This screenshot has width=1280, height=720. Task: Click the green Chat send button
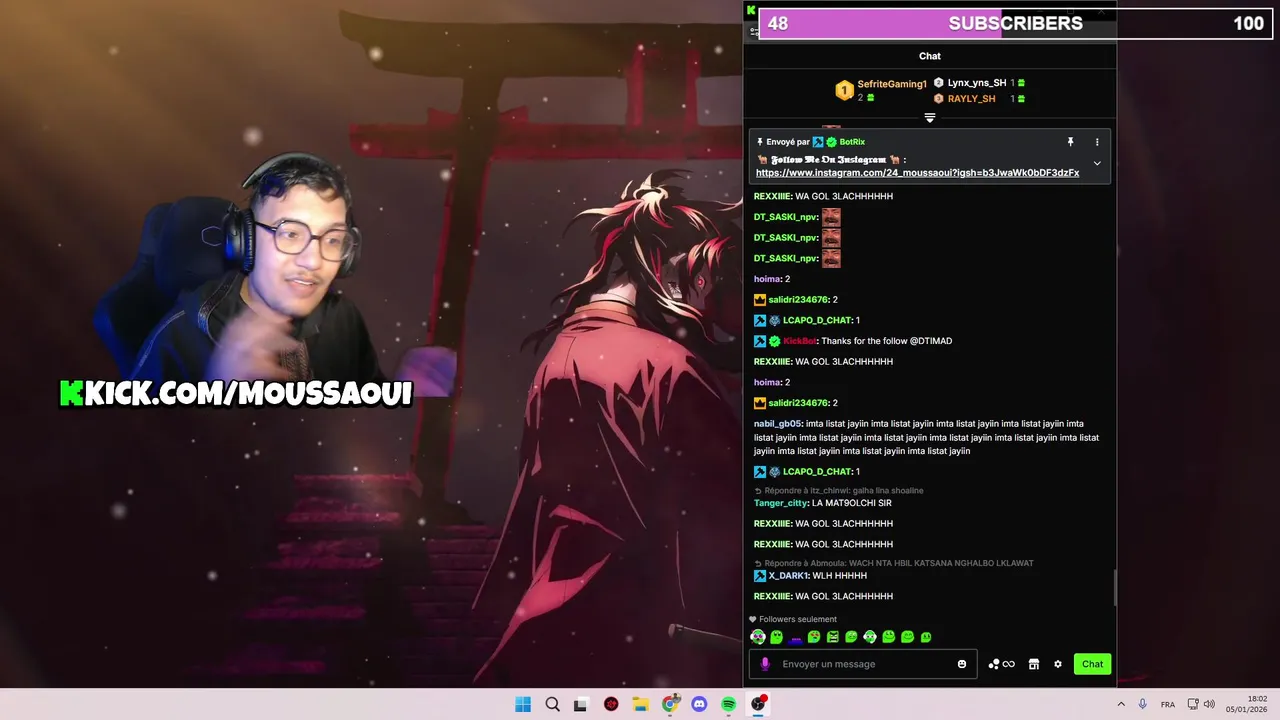click(1092, 664)
